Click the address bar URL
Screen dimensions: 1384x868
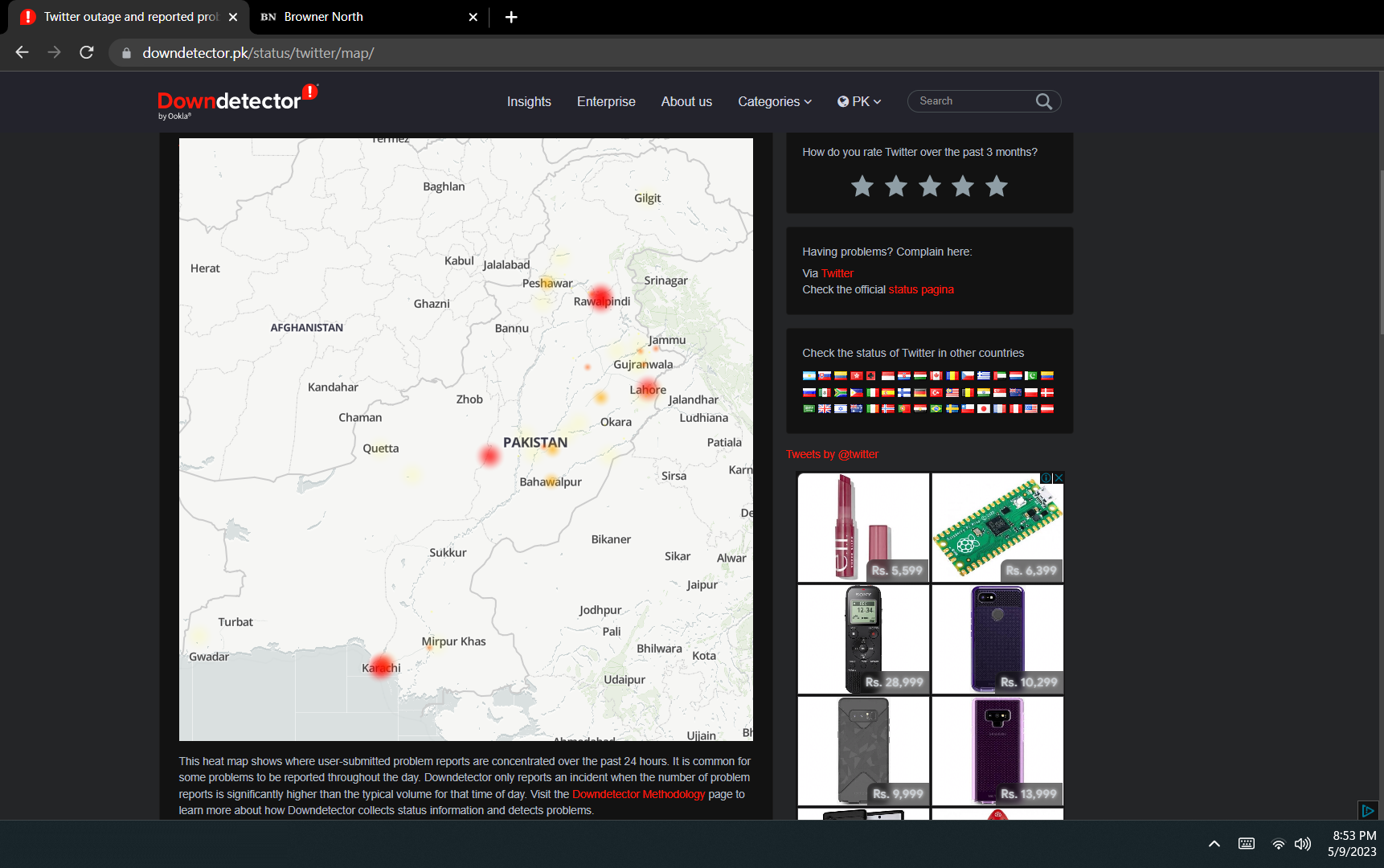pos(258,53)
